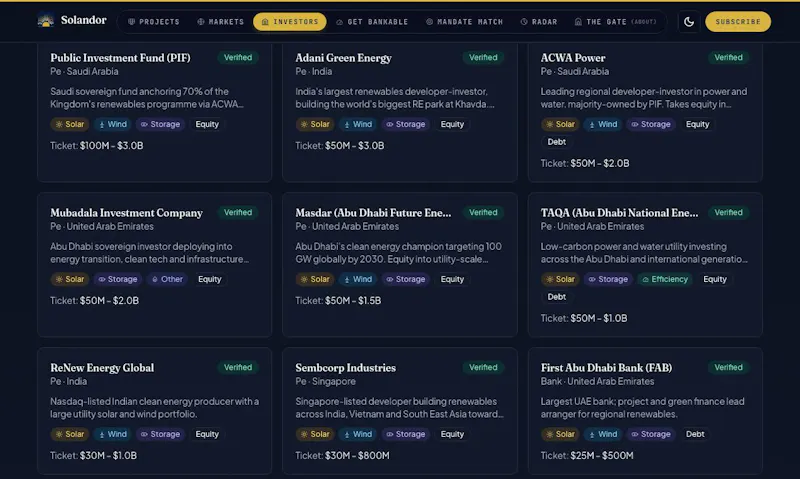Click Verified badge on TAQA card
Image resolution: width=800 pixels, height=479 pixels.
pyautogui.click(x=729, y=212)
